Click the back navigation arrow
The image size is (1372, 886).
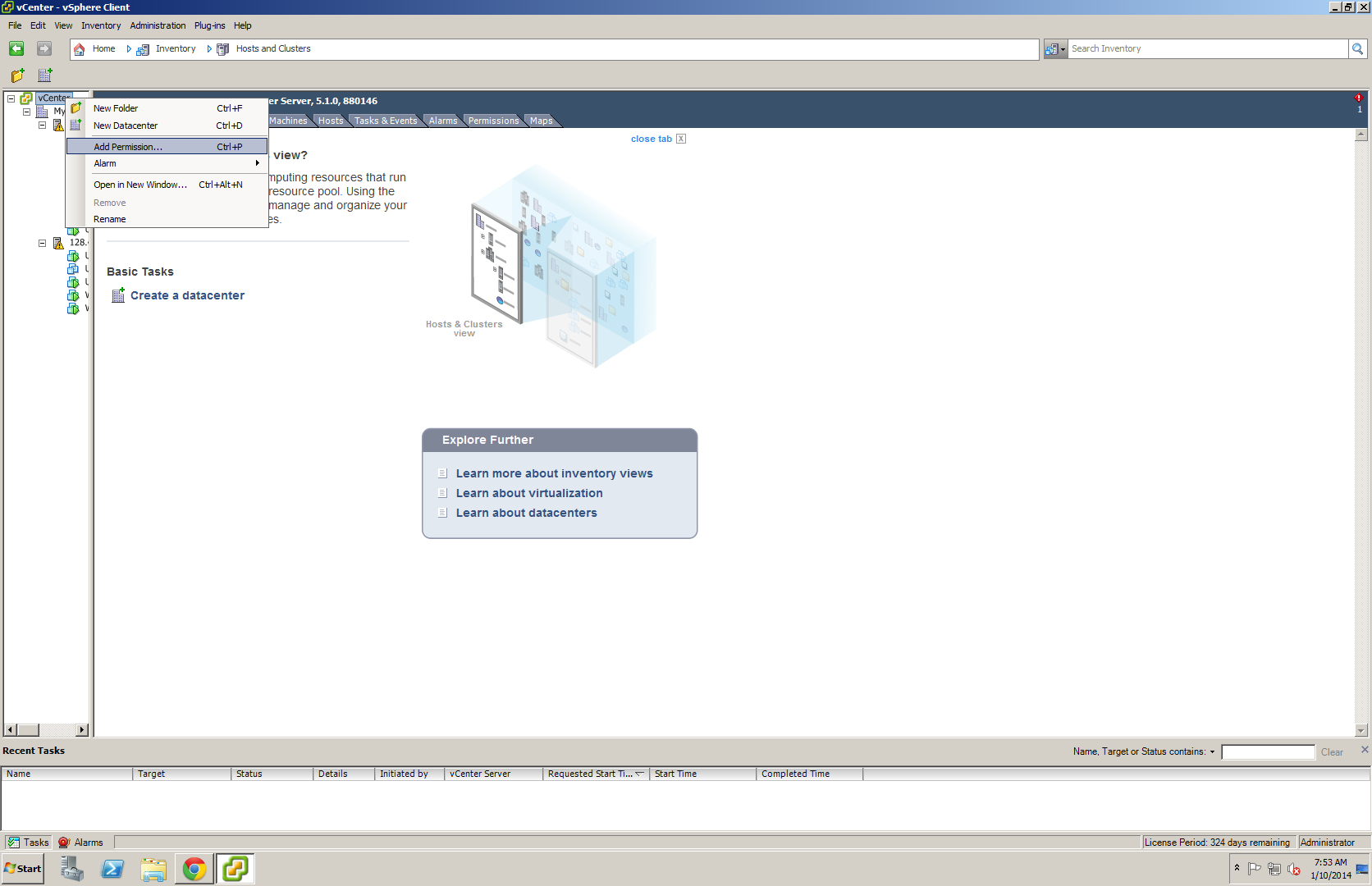16,48
